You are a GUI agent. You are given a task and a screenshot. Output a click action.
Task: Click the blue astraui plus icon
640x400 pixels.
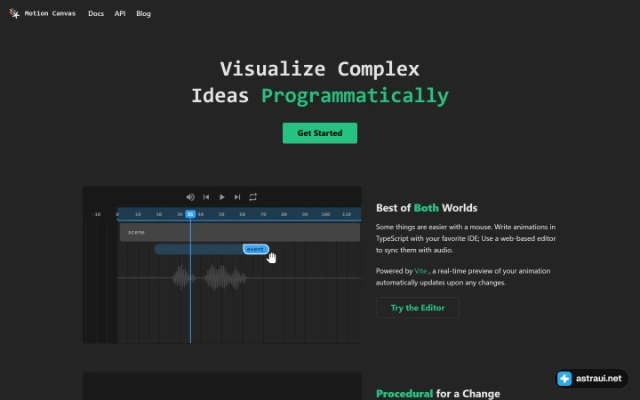point(565,379)
